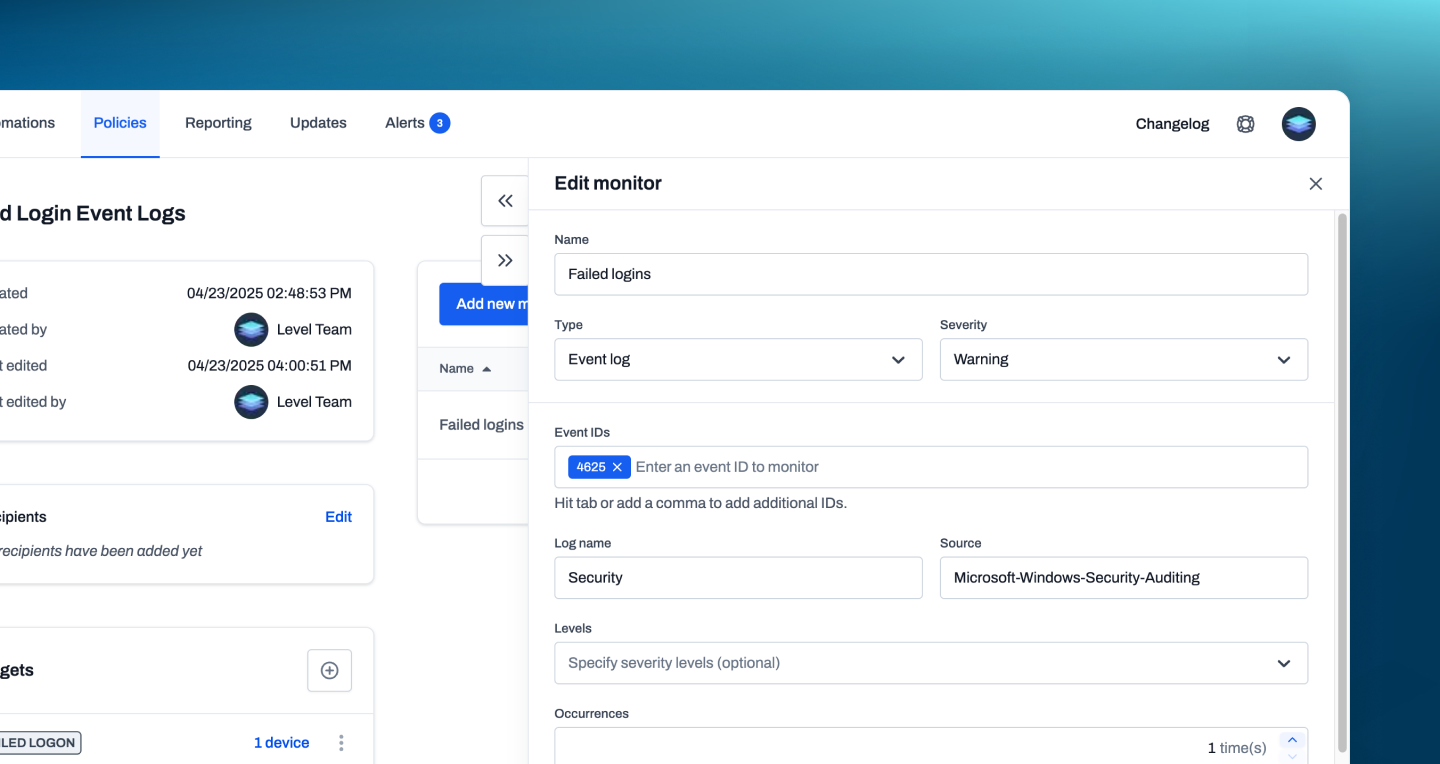Image resolution: width=1440 pixels, height=764 pixels.
Task: Open the three-dot menu beside 1 device
Action: (x=341, y=743)
